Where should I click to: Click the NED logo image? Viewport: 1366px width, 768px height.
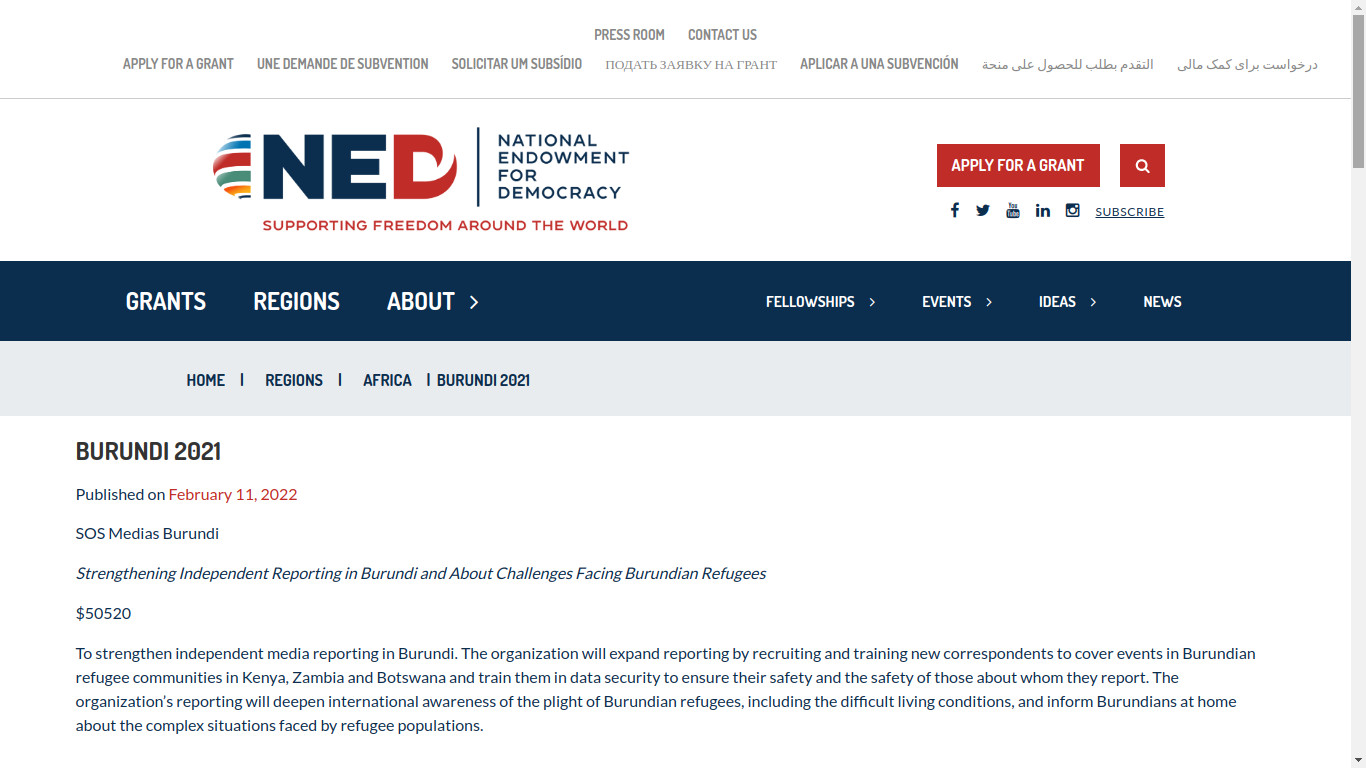point(421,180)
